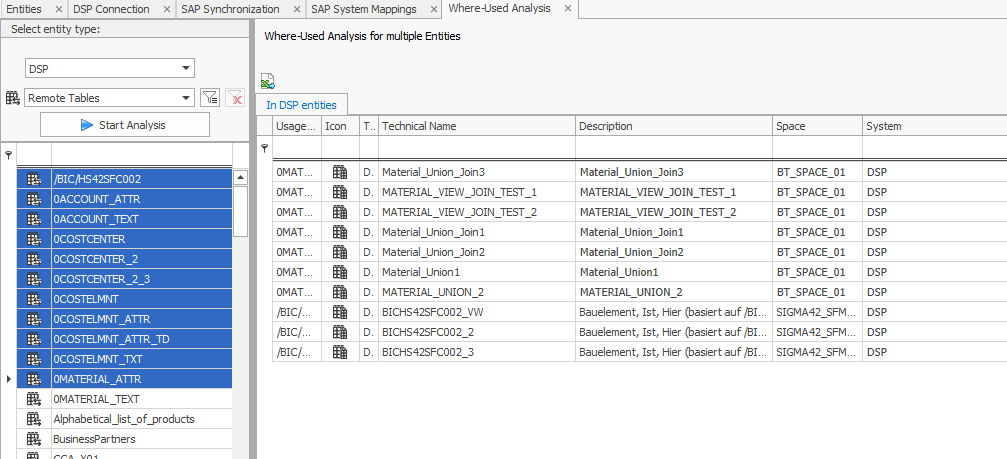The width and height of the screenshot is (1007, 459).
Task: Click the Start Analysis button
Action: 125,125
